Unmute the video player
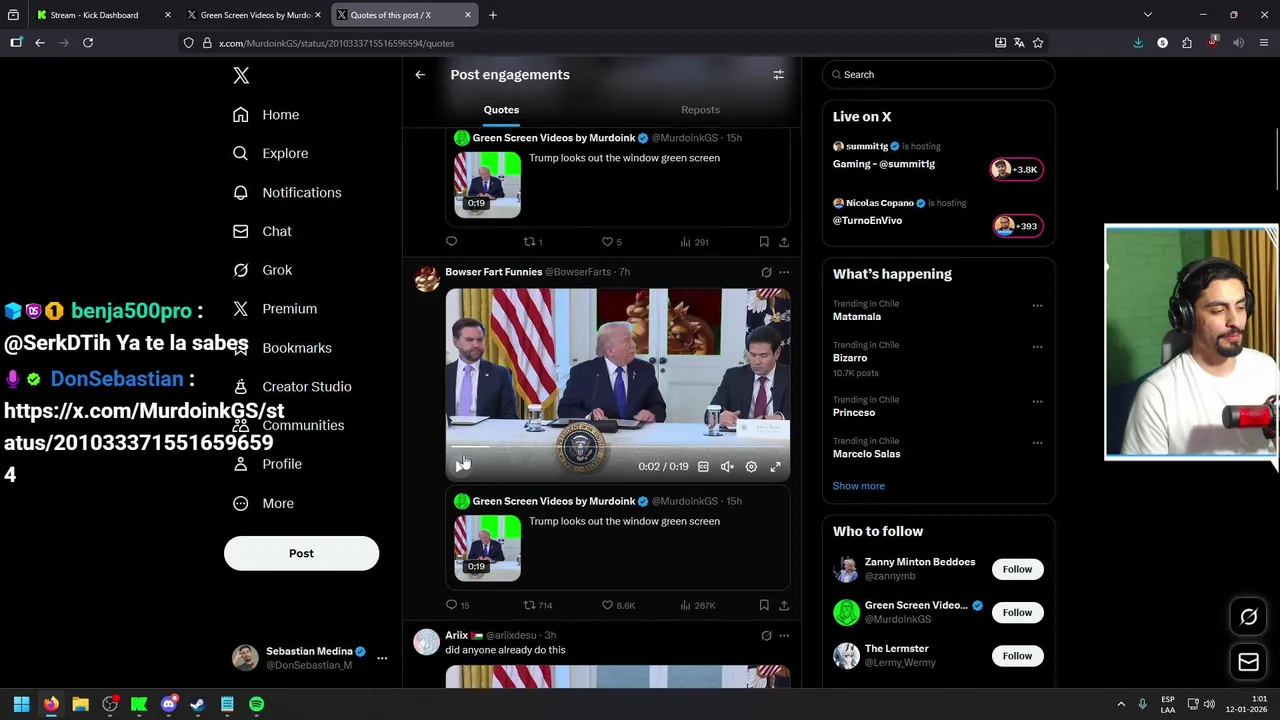The height and width of the screenshot is (720, 1280). coord(727,467)
